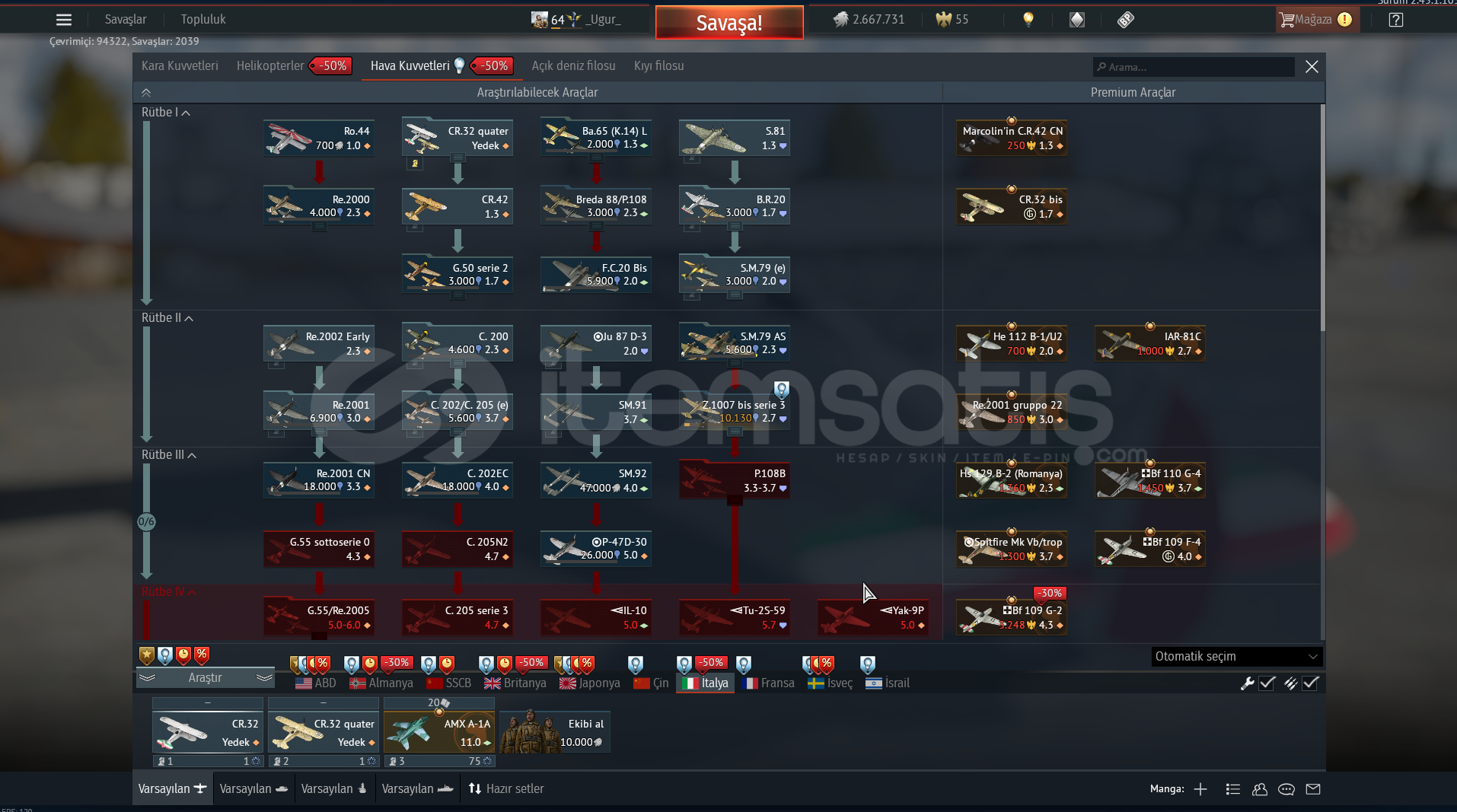1457x812 pixels.
Task: Add a squad member with Manga plus
Action: [x=1200, y=789]
